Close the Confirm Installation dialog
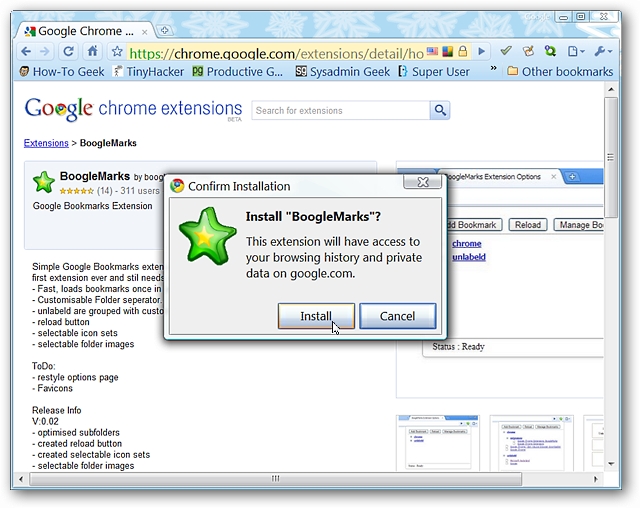The width and height of the screenshot is (640, 508). (422, 182)
